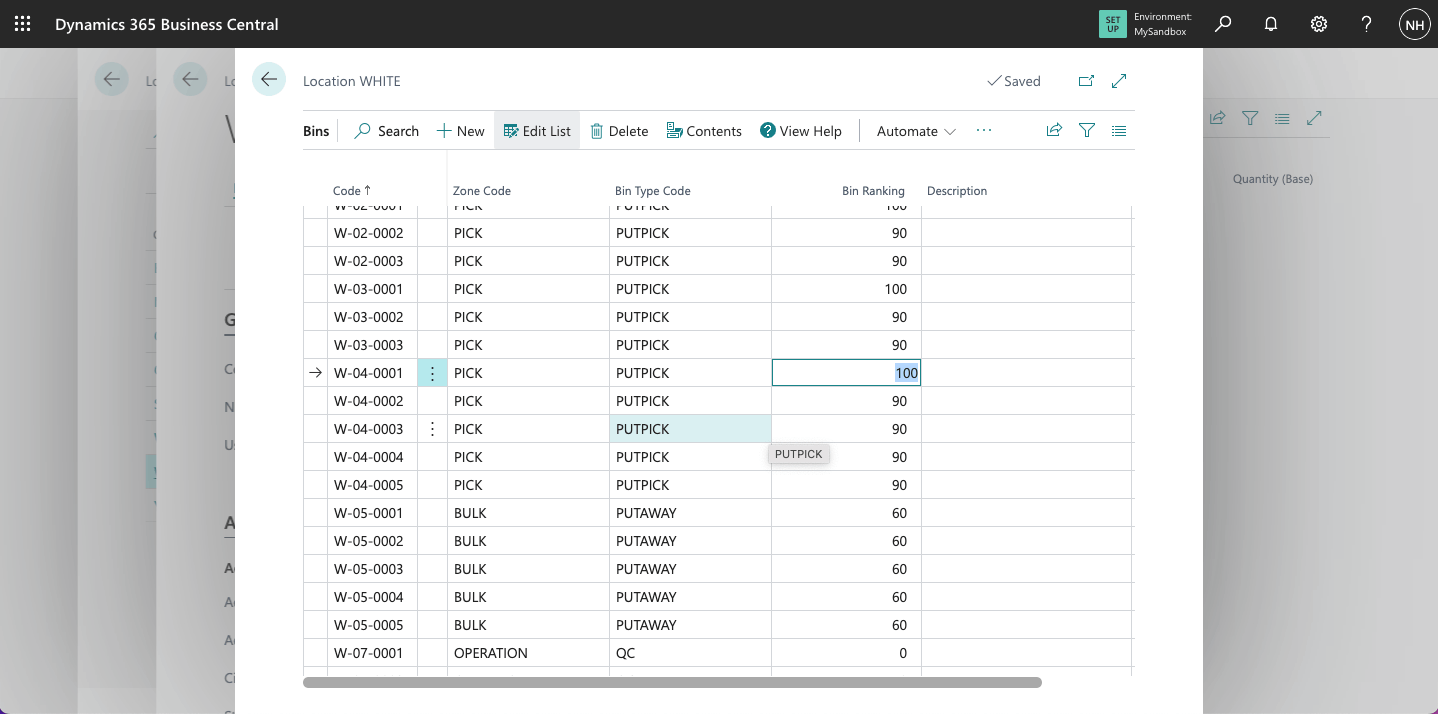Image resolution: width=1438 pixels, height=714 pixels.
Task: Create a New bin
Action: 460,131
